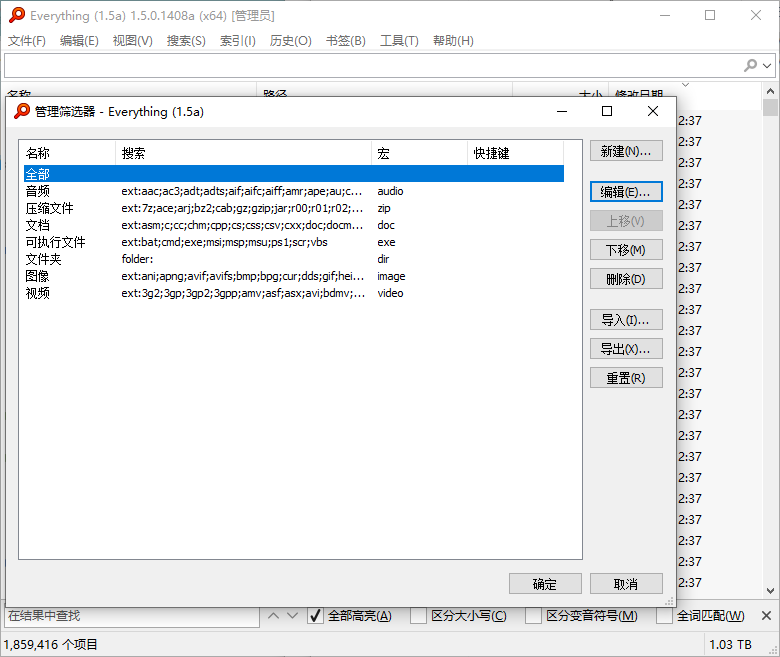Open the 历史(O) menu
The width and height of the screenshot is (780, 657).
point(291,41)
